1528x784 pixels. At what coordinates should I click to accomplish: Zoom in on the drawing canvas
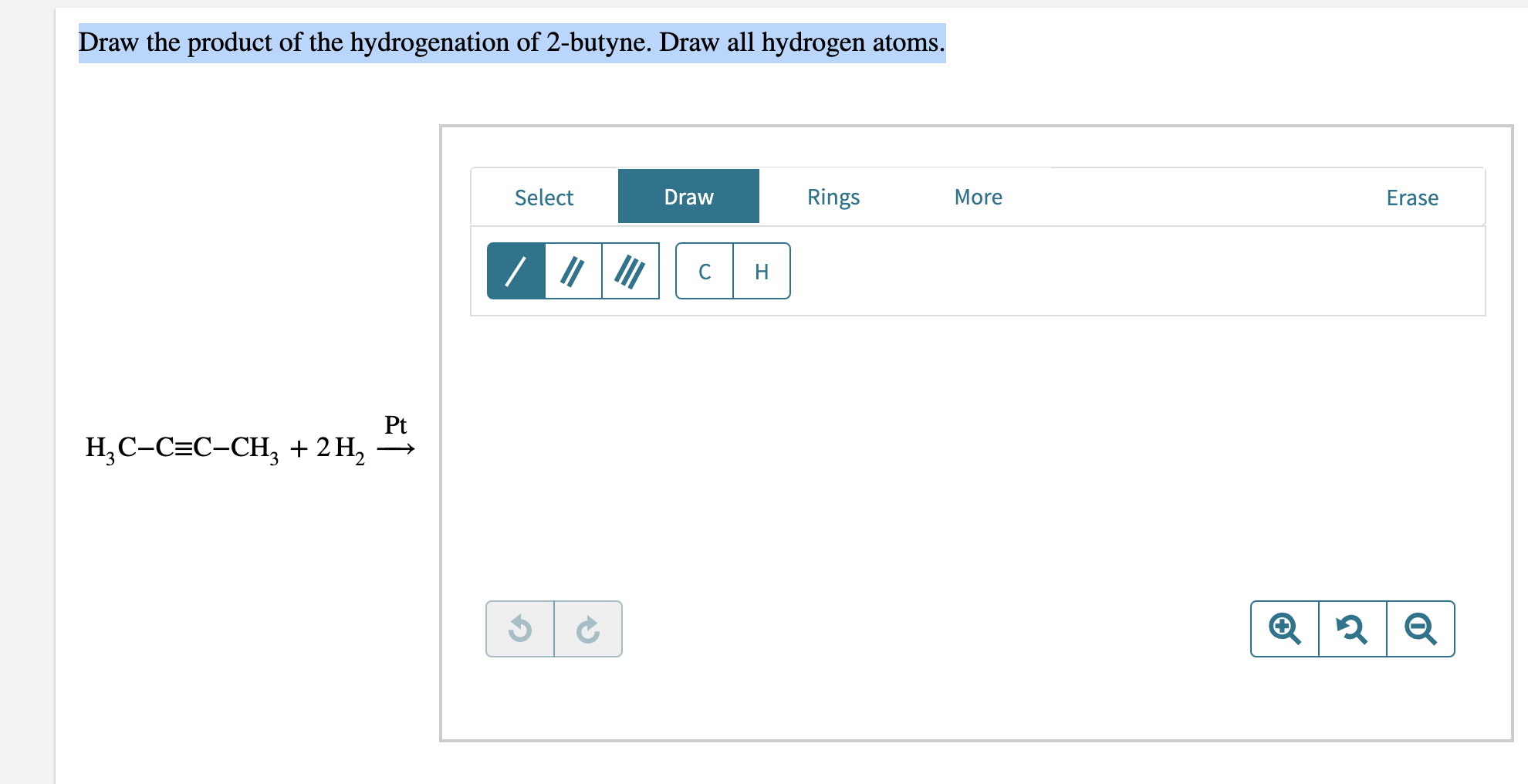1285,629
